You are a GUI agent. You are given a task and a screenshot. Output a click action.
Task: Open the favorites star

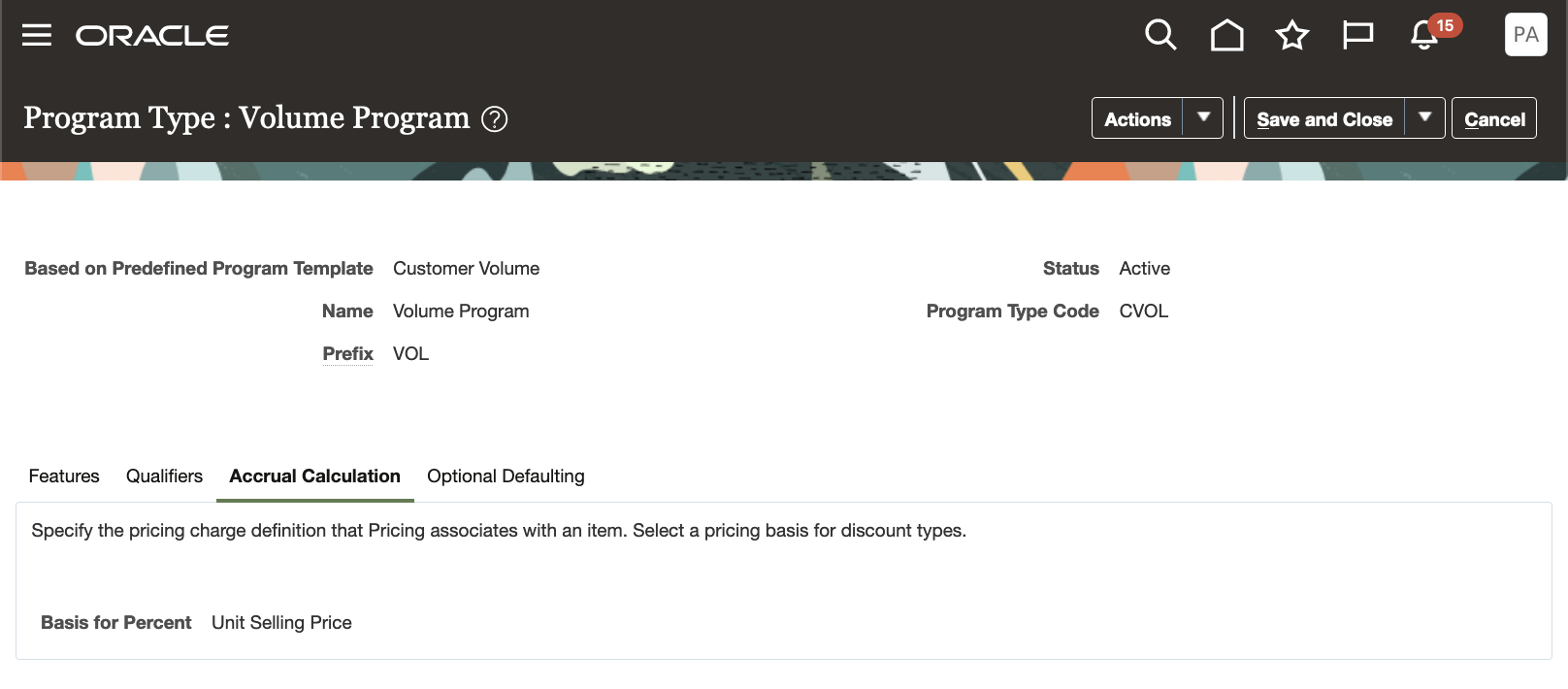point(1291,35)
